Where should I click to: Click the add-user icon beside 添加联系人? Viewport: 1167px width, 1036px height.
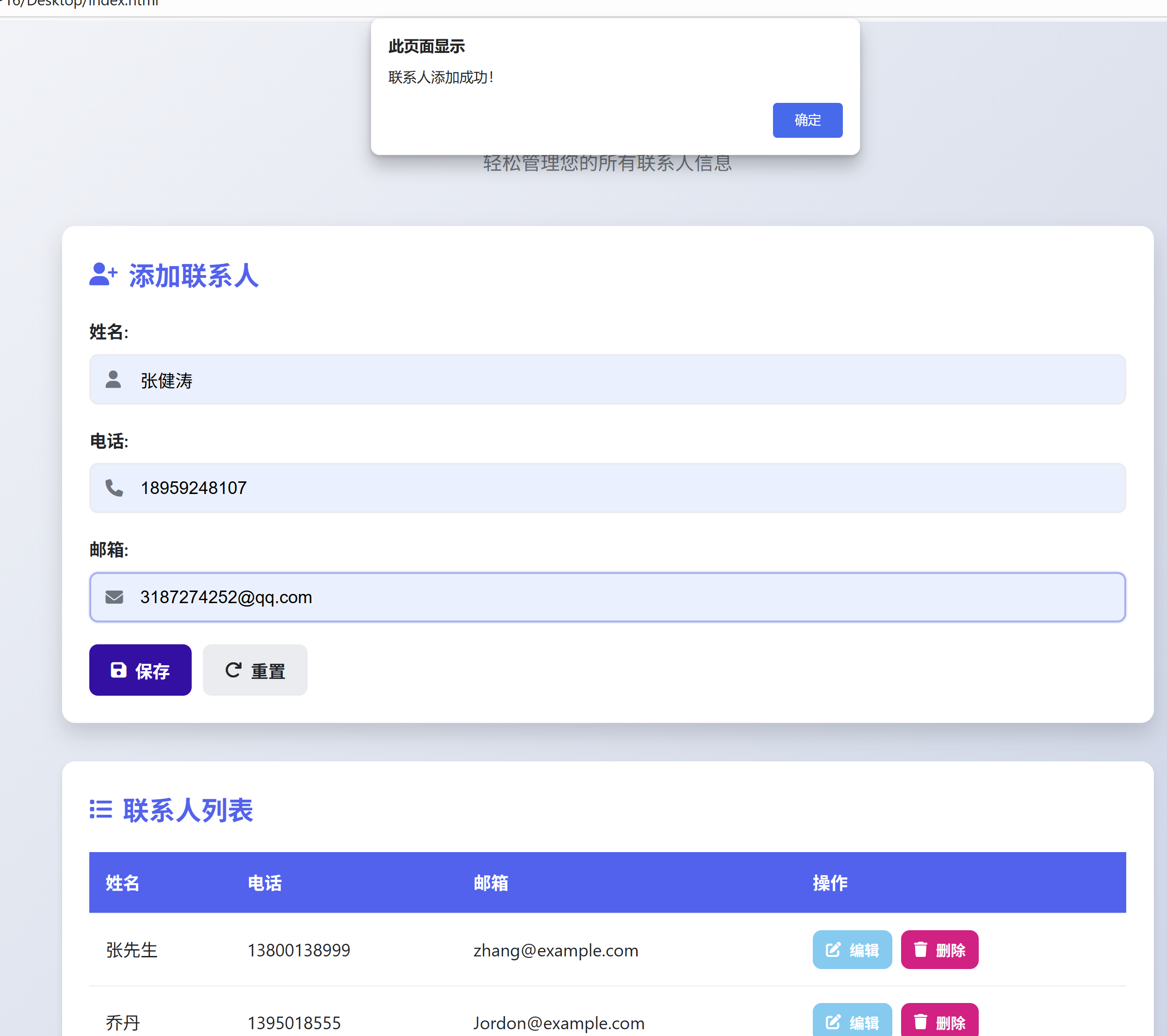[x=103, y=275]
